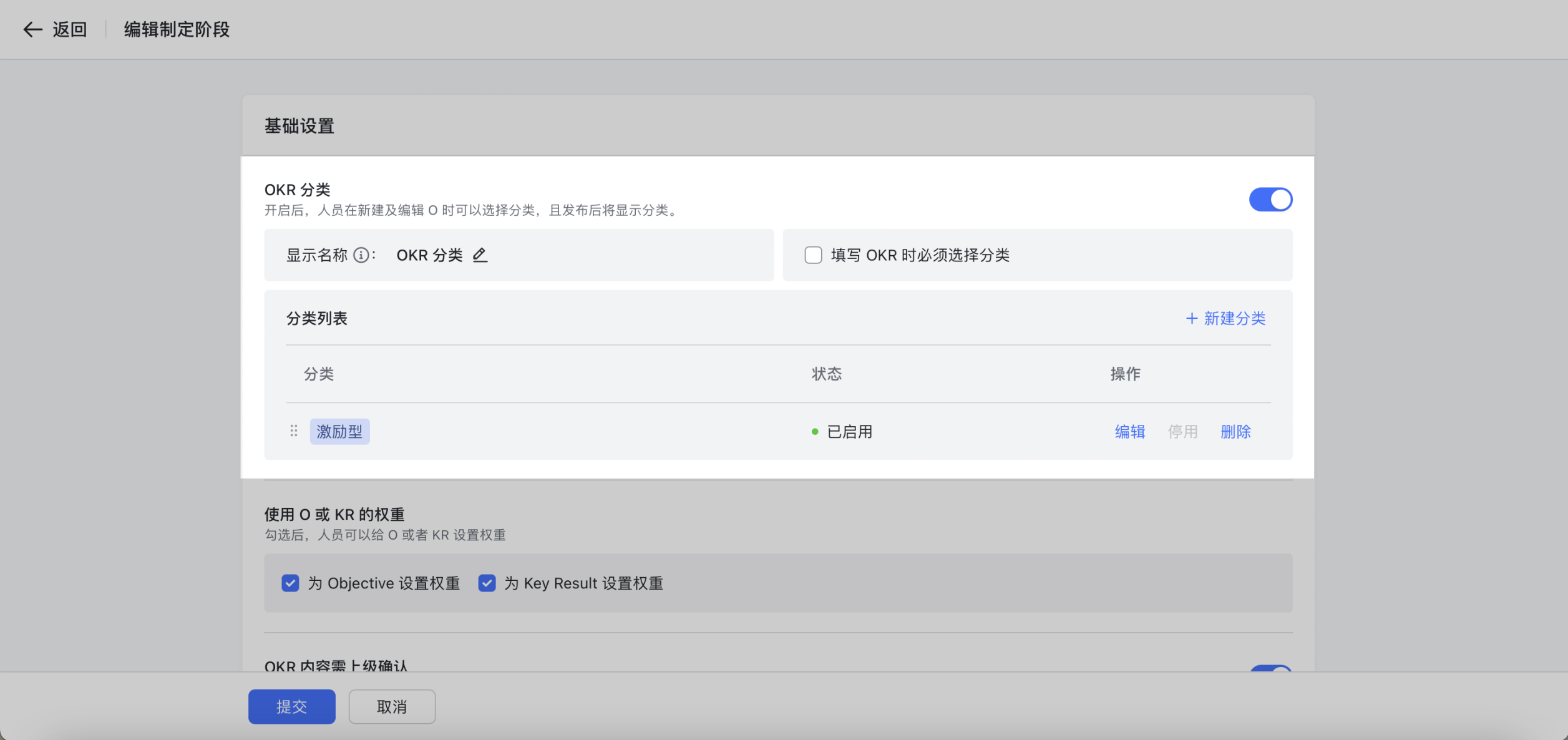1568x740 pixels.
Task: Toggle the OKR 分类 switch off
Action: 1270,200
